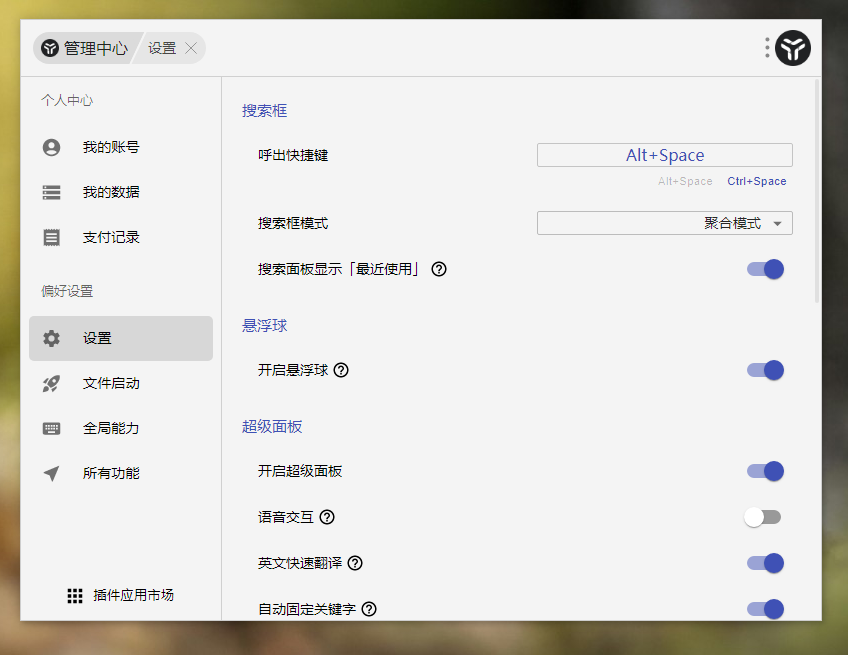Toggle 自动固定关键字 switch
This screenshot has height=655, width=848.
(765, 609)
